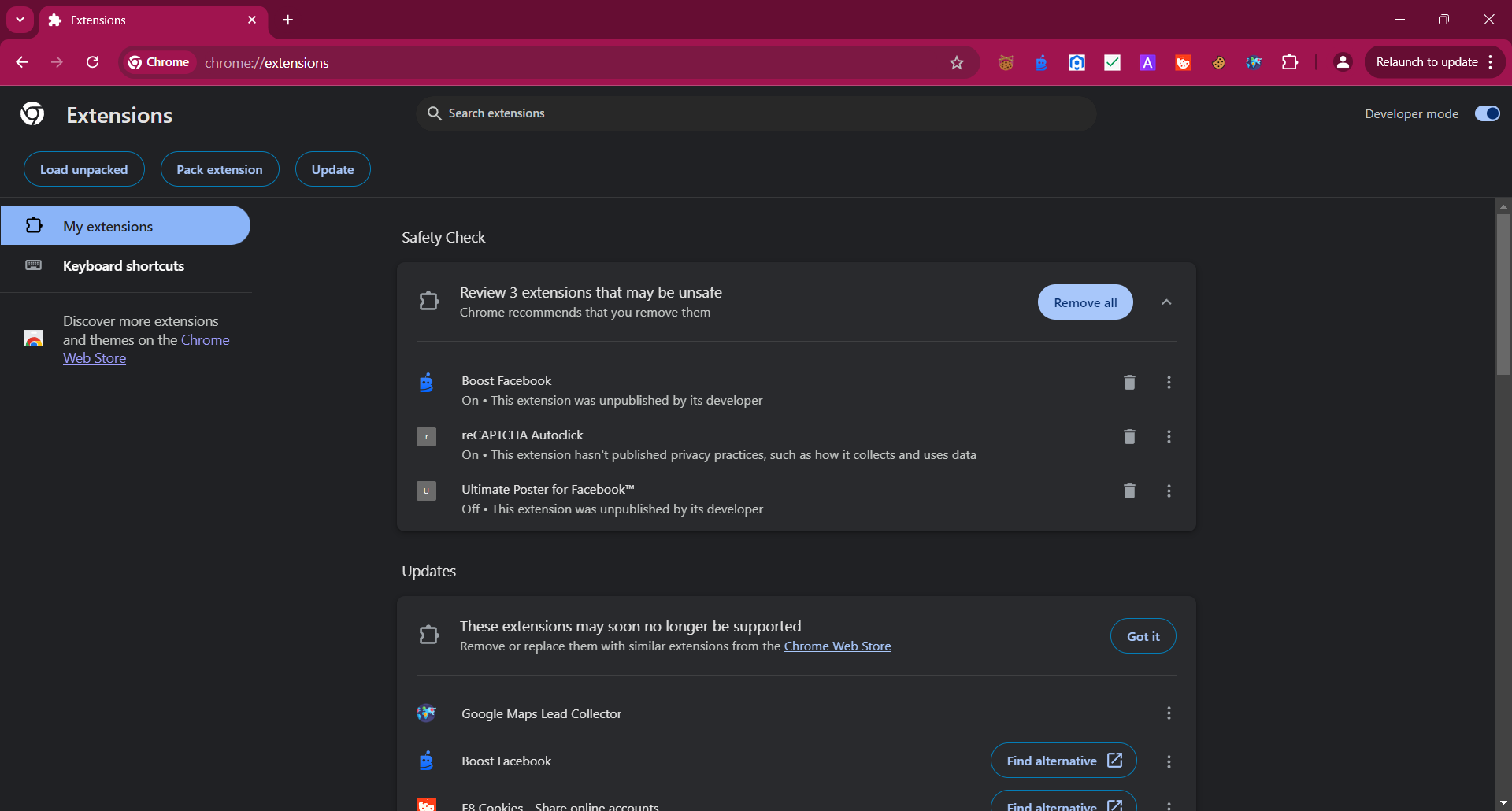Viewport: 1512px width, 811px height.
Task: Open more options for reCAPTCHA Autoclick
Action: [1169, 436]
